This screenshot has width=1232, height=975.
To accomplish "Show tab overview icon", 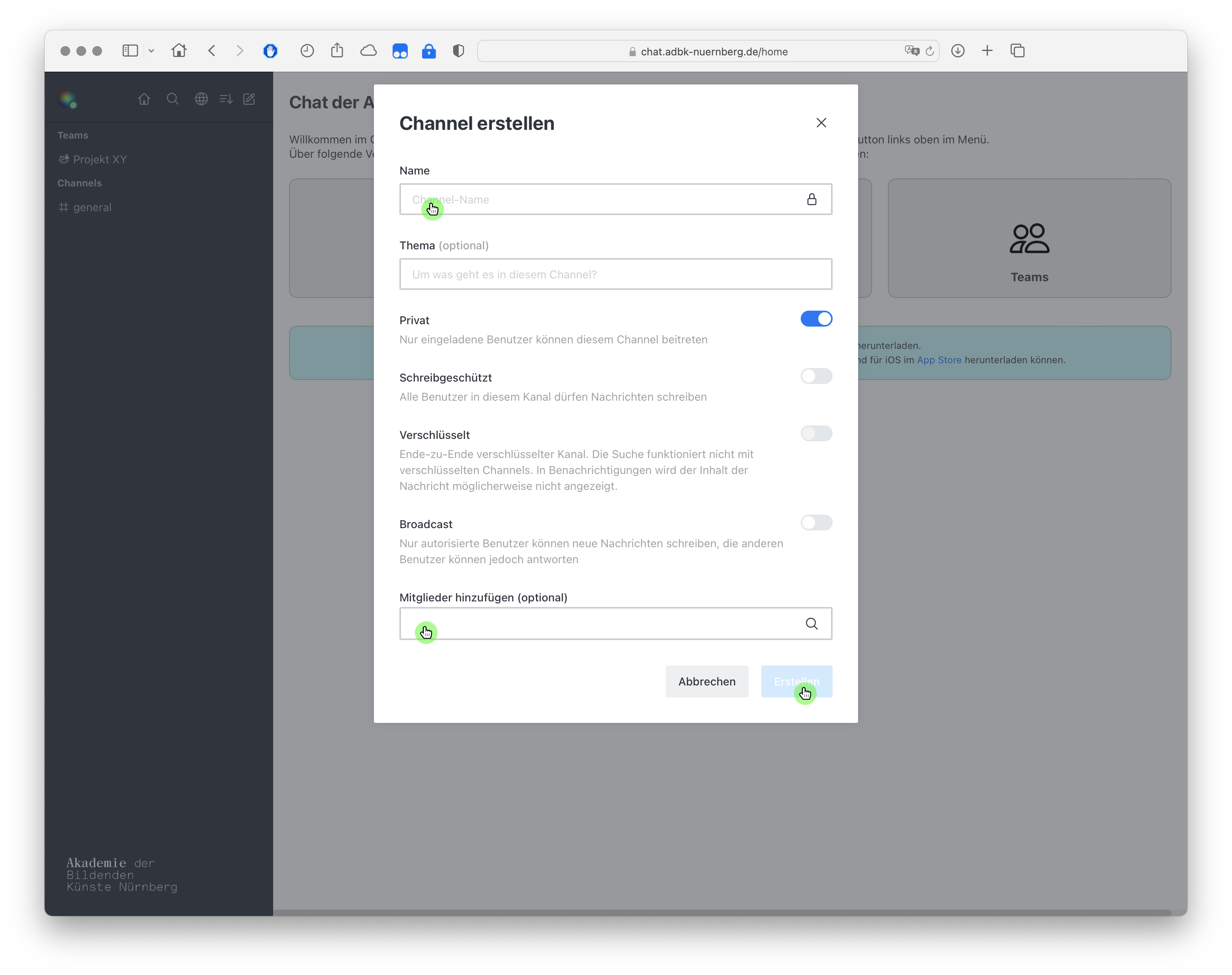I will coord(1017,51).
